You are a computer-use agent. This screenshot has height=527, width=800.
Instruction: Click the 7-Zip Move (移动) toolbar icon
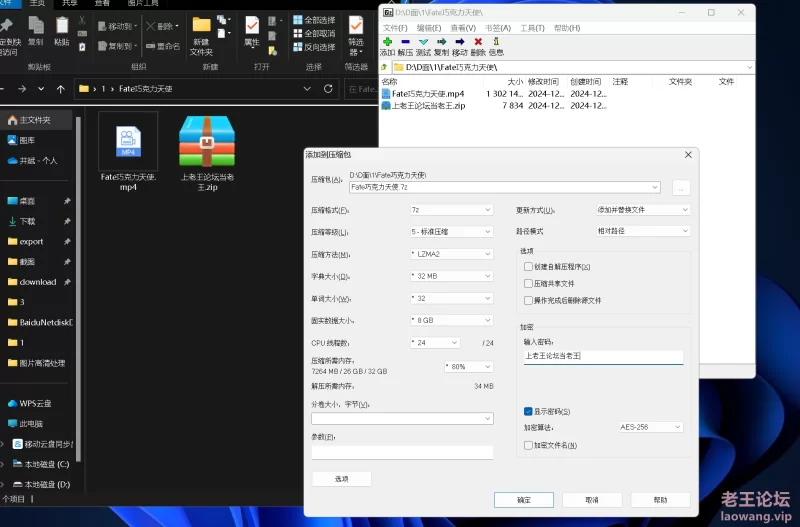[459, 42]
